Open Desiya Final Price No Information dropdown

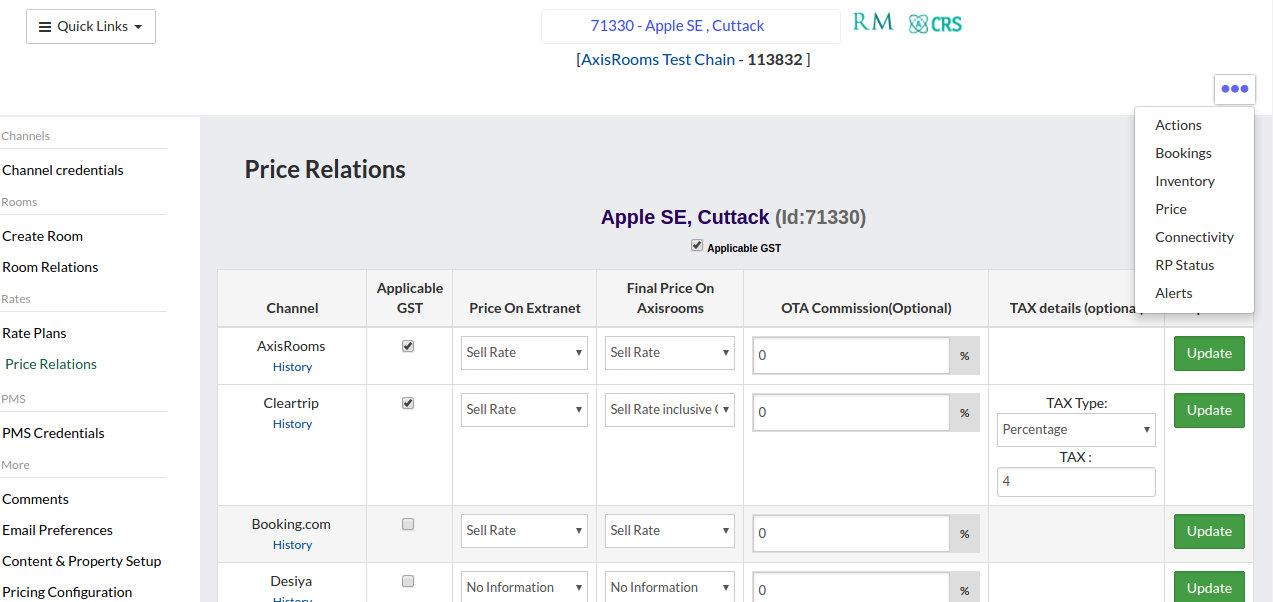[x=670, y=587]
